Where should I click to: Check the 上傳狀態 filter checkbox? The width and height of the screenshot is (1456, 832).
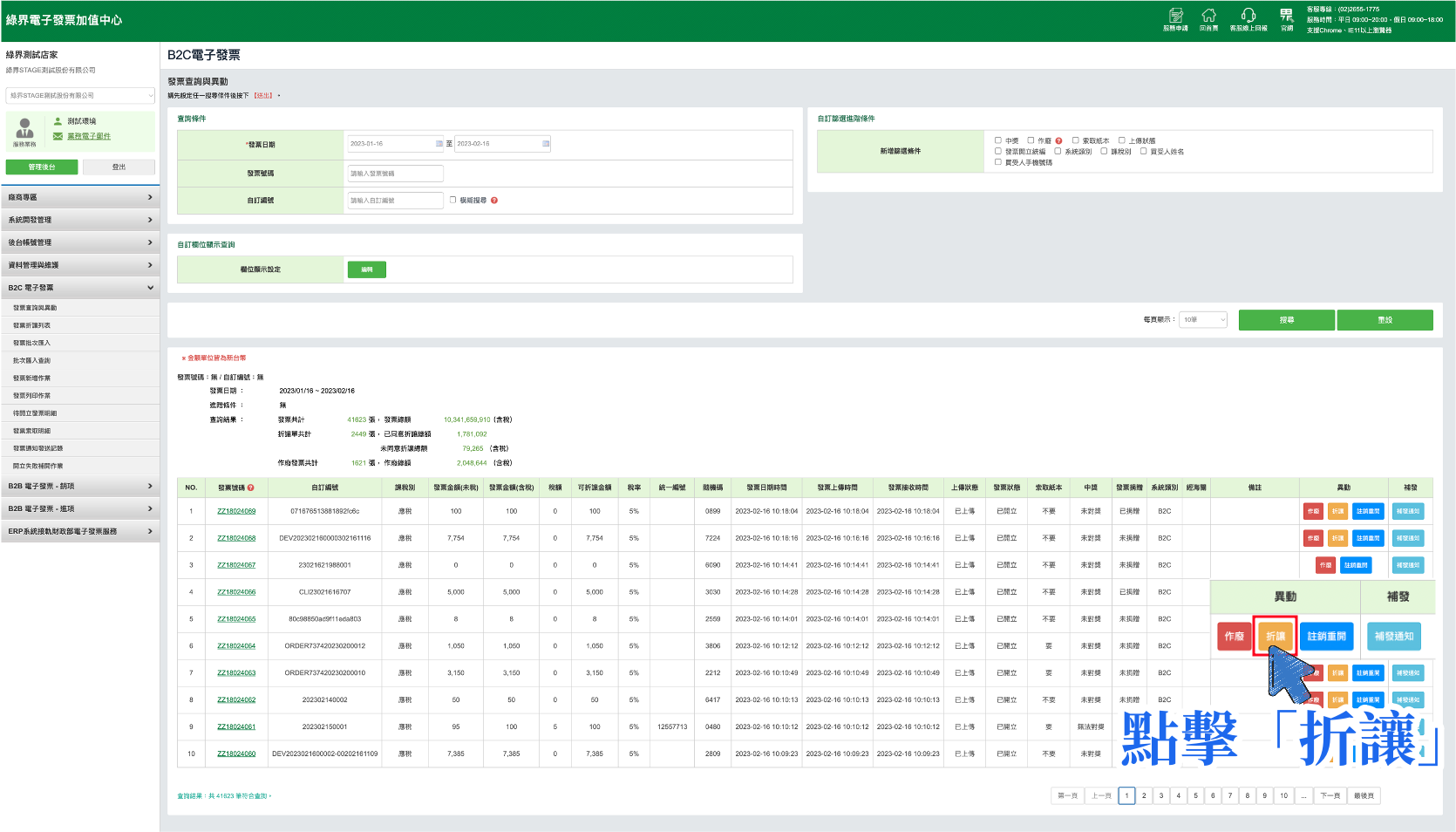click(1122, 140)
